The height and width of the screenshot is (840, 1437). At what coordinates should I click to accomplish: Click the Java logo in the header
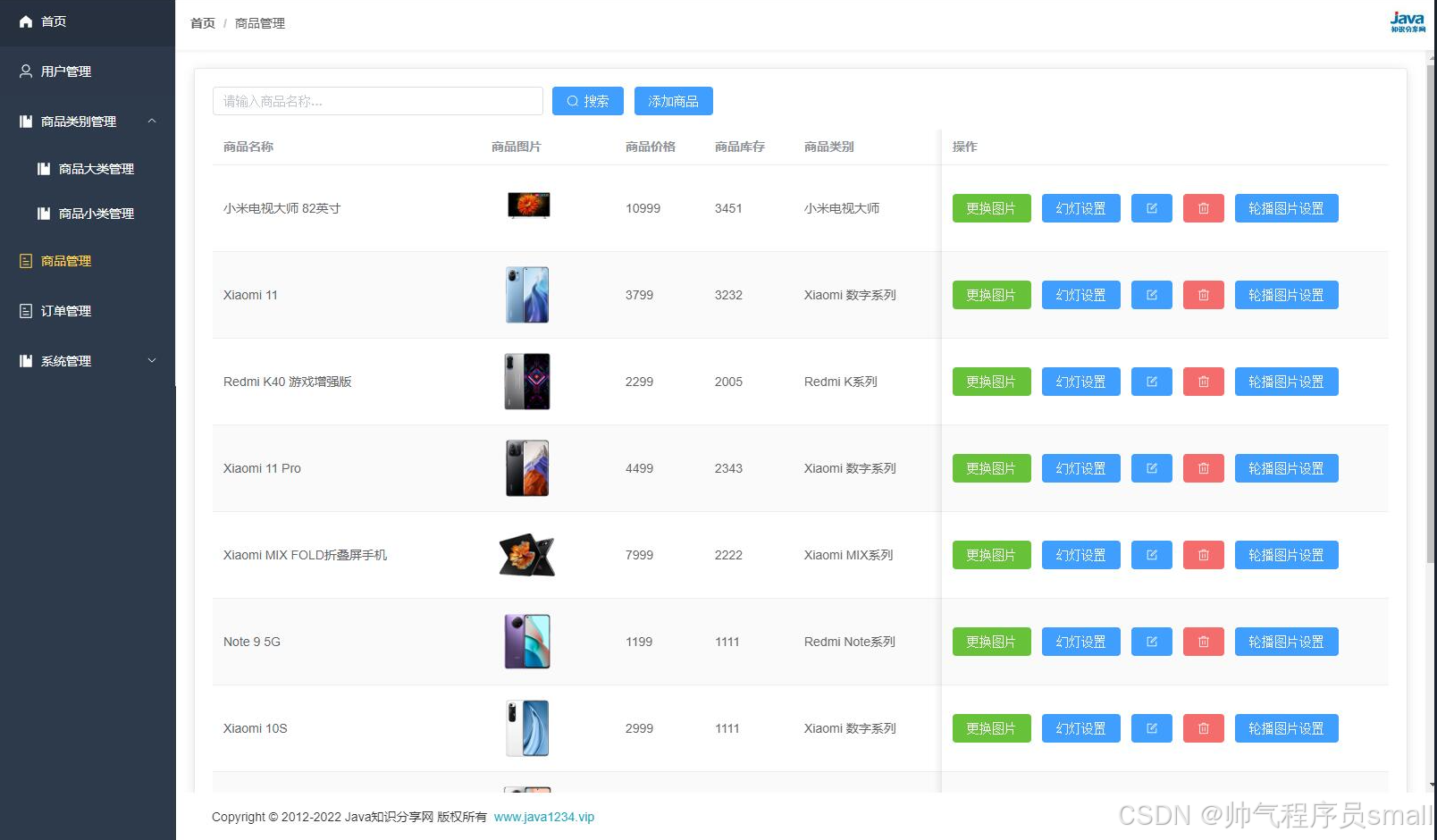click(x=1408, y=21)
